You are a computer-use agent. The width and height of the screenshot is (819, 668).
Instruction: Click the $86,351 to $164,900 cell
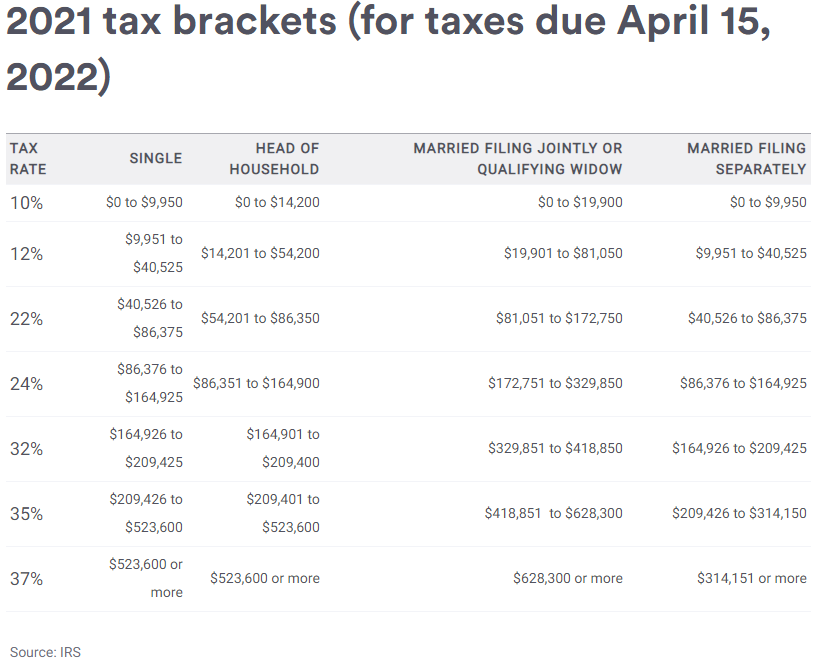tap(256, 384)
